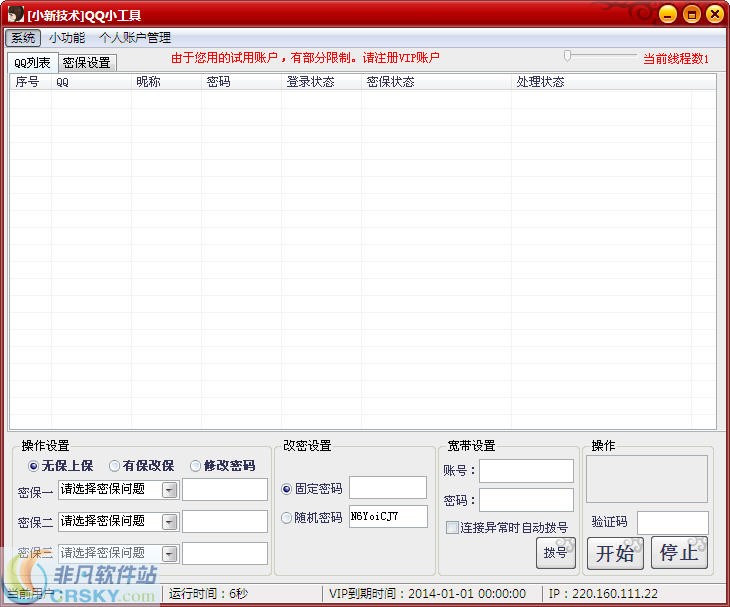Select the 固定密码 radio option
The image size is (730, 607).
click(312, 488)
